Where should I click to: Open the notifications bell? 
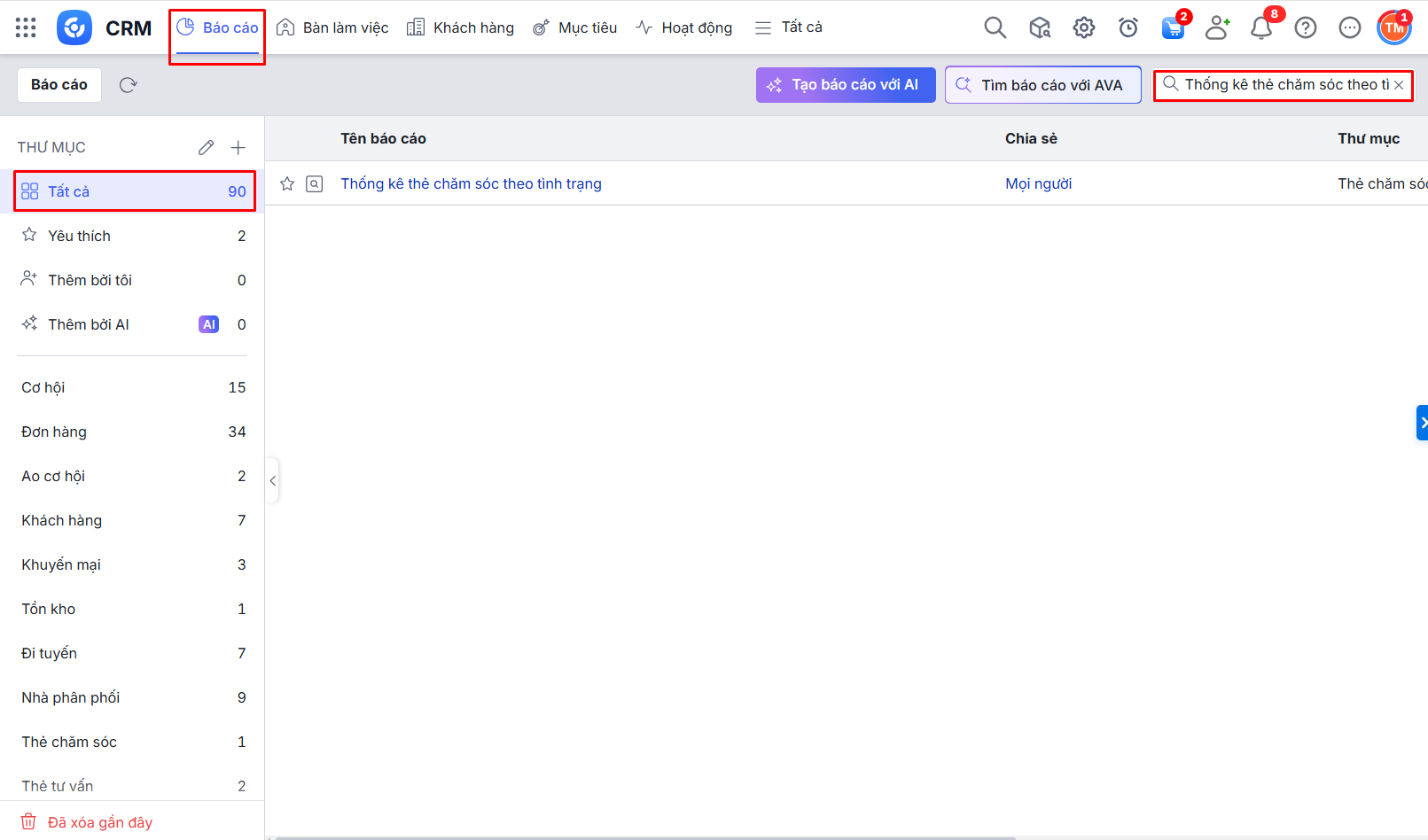(1260, 27)
